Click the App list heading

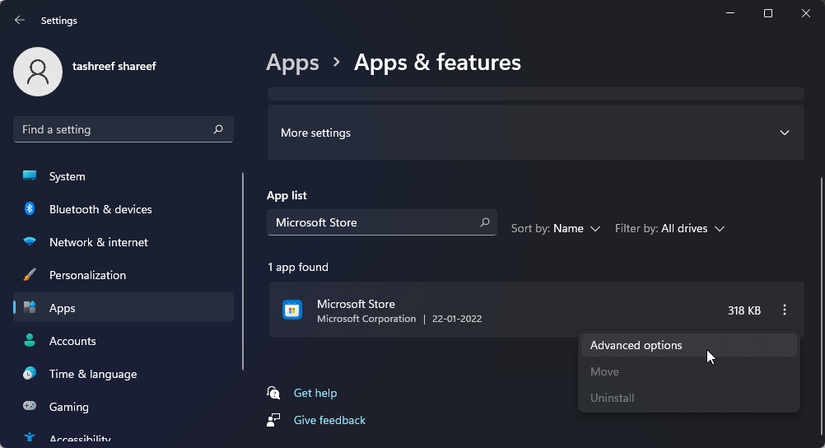[x=287, y=195]
